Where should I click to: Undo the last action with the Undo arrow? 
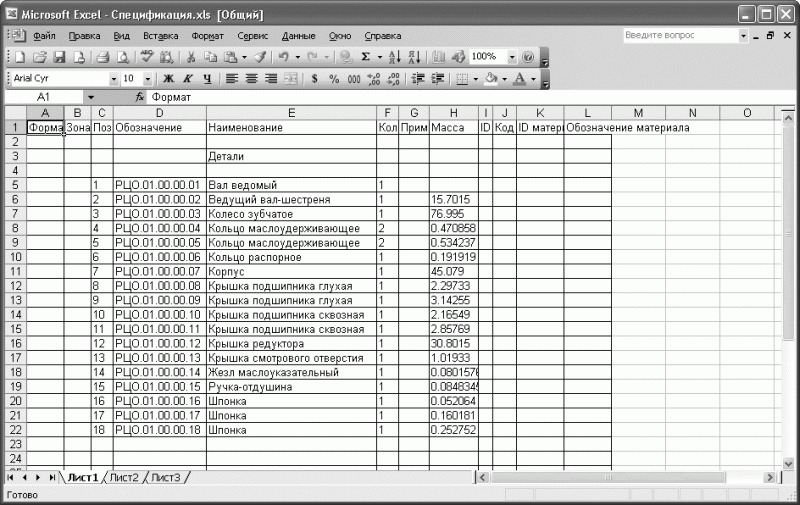tap(284, 57)
